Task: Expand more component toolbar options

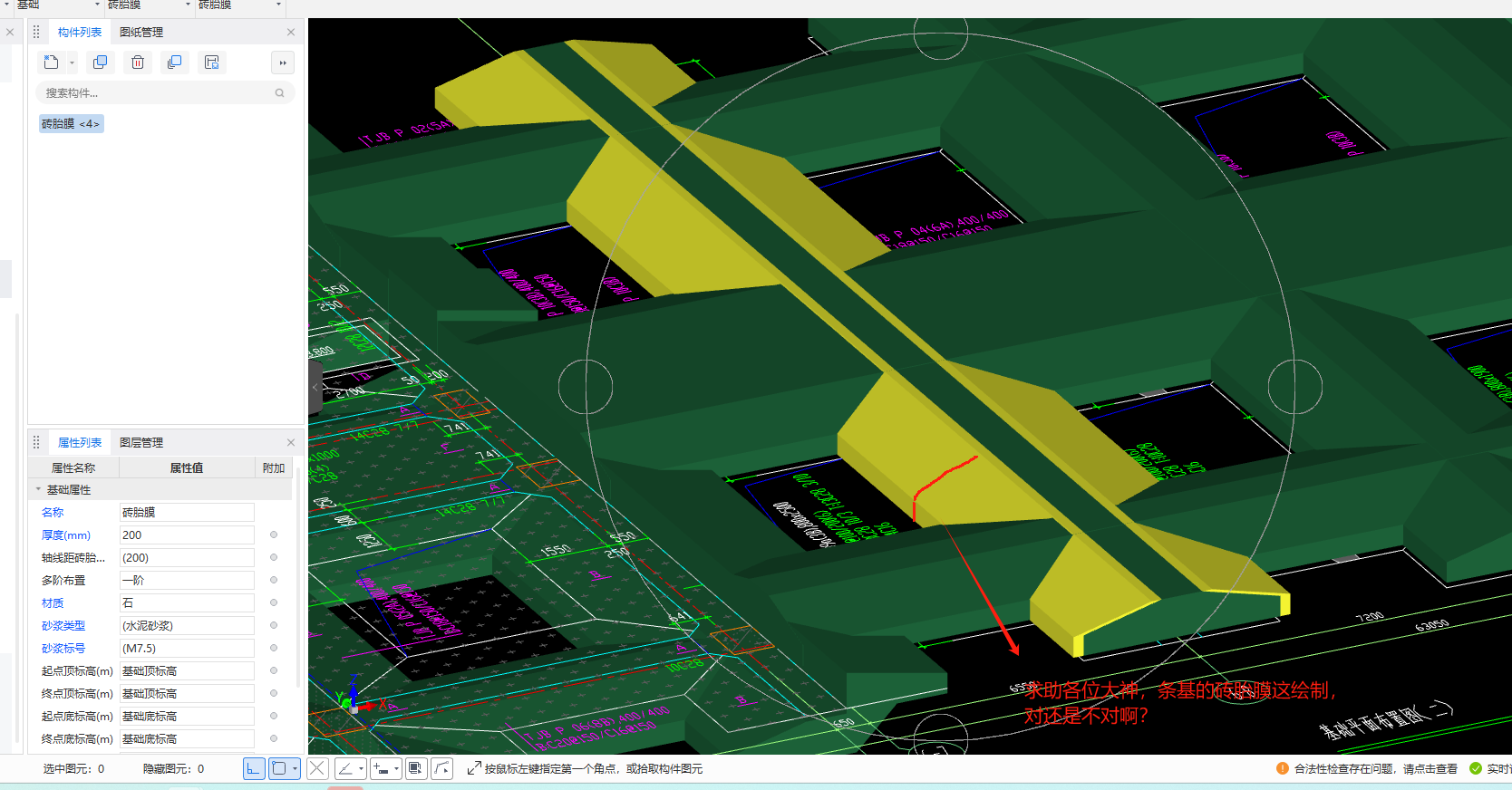Action: pos(283,63)
